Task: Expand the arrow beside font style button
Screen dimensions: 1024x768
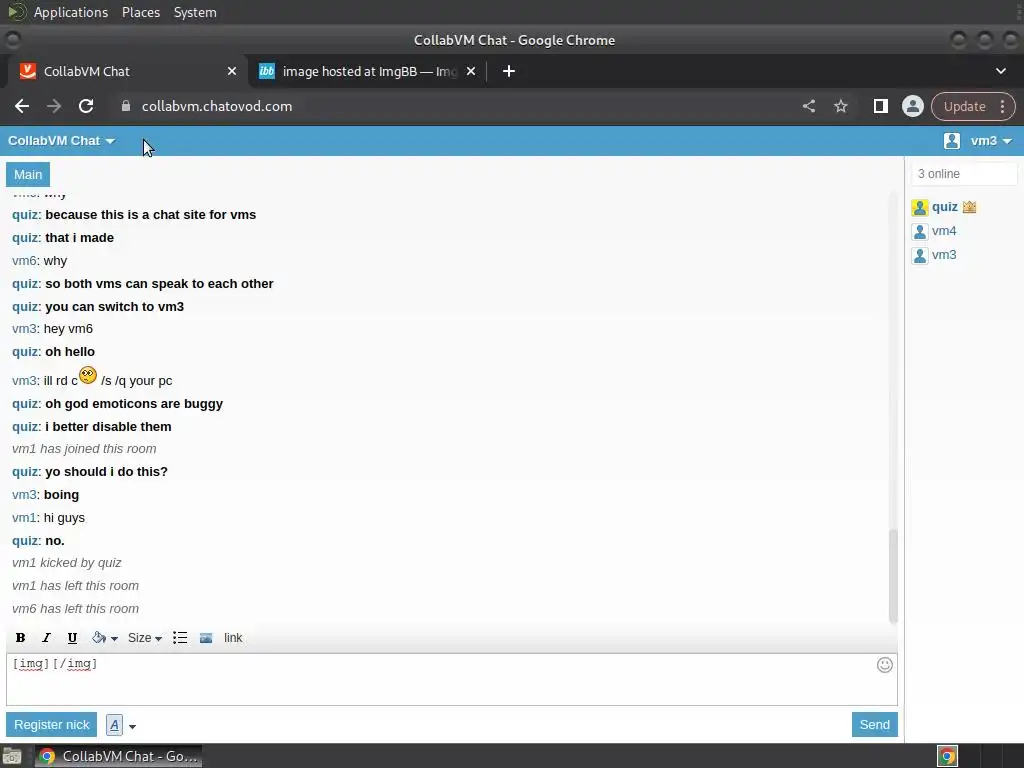Action: tap(132, 726)
